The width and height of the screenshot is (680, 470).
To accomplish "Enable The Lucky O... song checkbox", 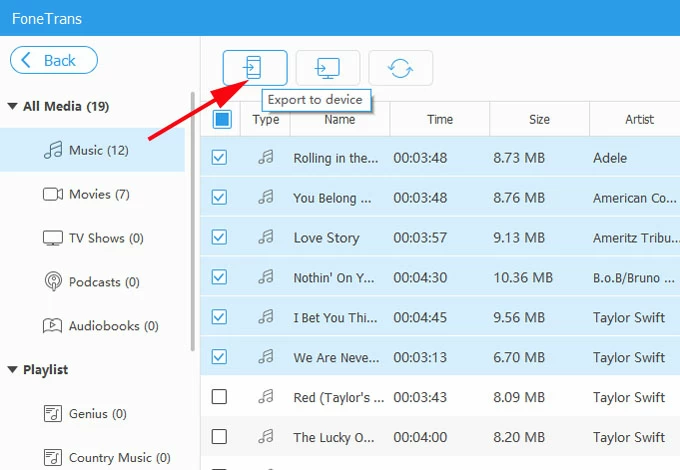I will 220,437.
